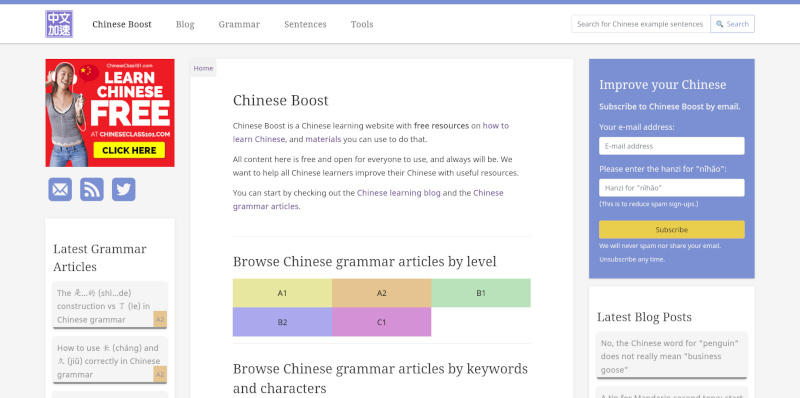Screen dimensions: 800x398
Task: Click the yellow Subscribe button
Action: (x=671, y=230)
